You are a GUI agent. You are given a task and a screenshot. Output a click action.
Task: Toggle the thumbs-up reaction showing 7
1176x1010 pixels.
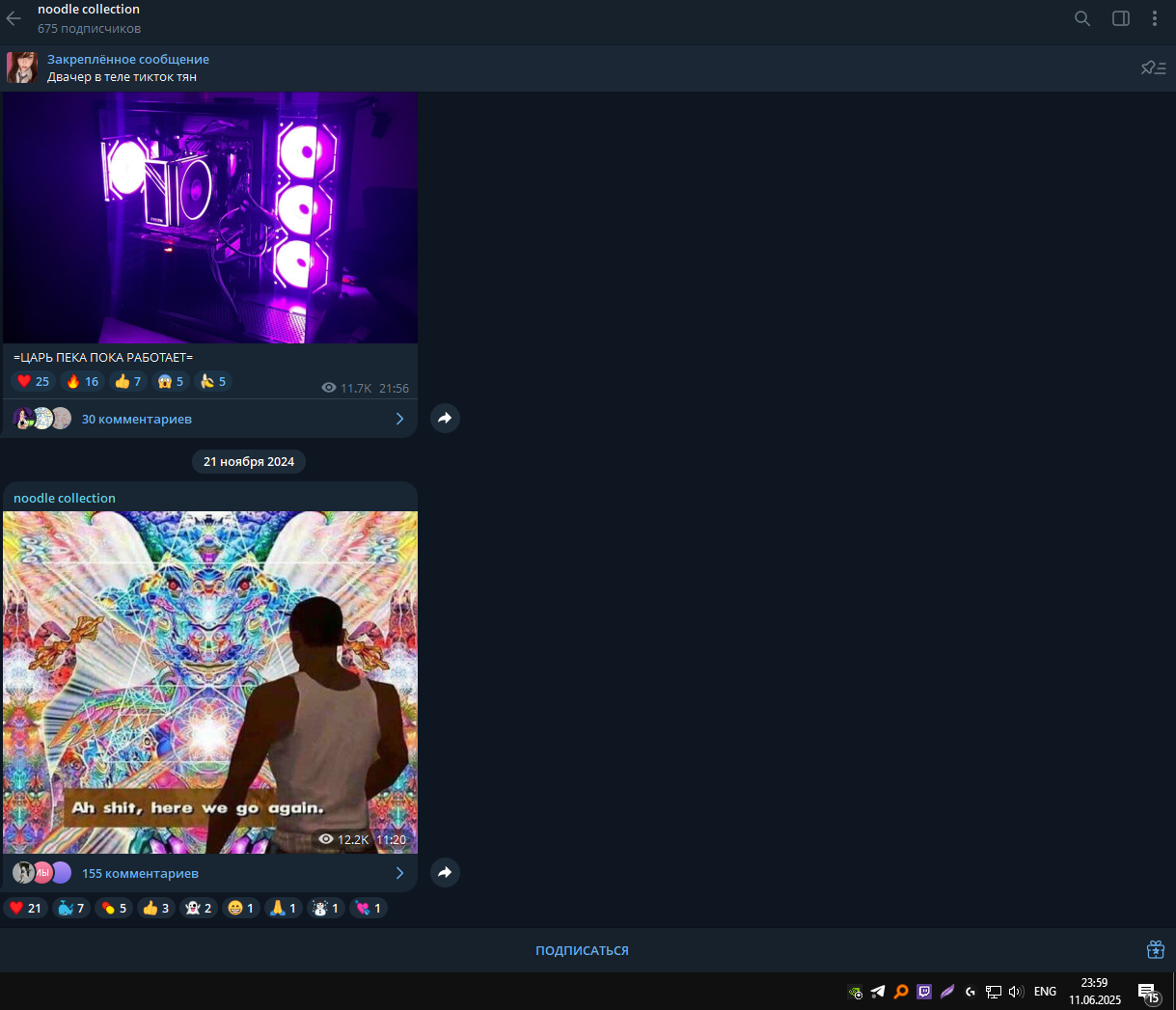[127, 381]
